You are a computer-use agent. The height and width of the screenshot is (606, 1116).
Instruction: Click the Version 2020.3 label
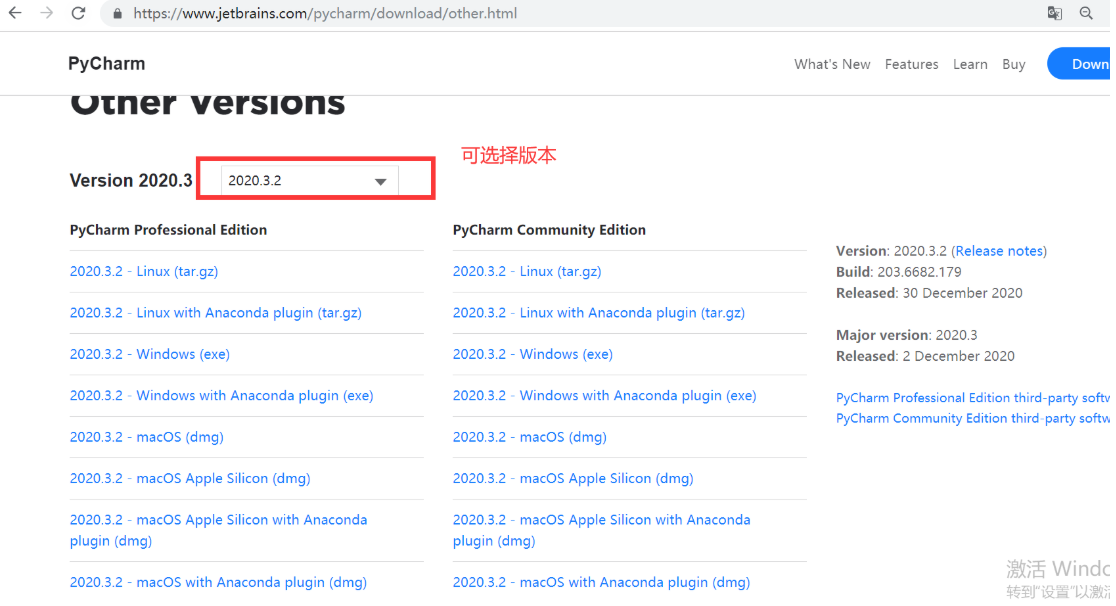pos(131,180)
